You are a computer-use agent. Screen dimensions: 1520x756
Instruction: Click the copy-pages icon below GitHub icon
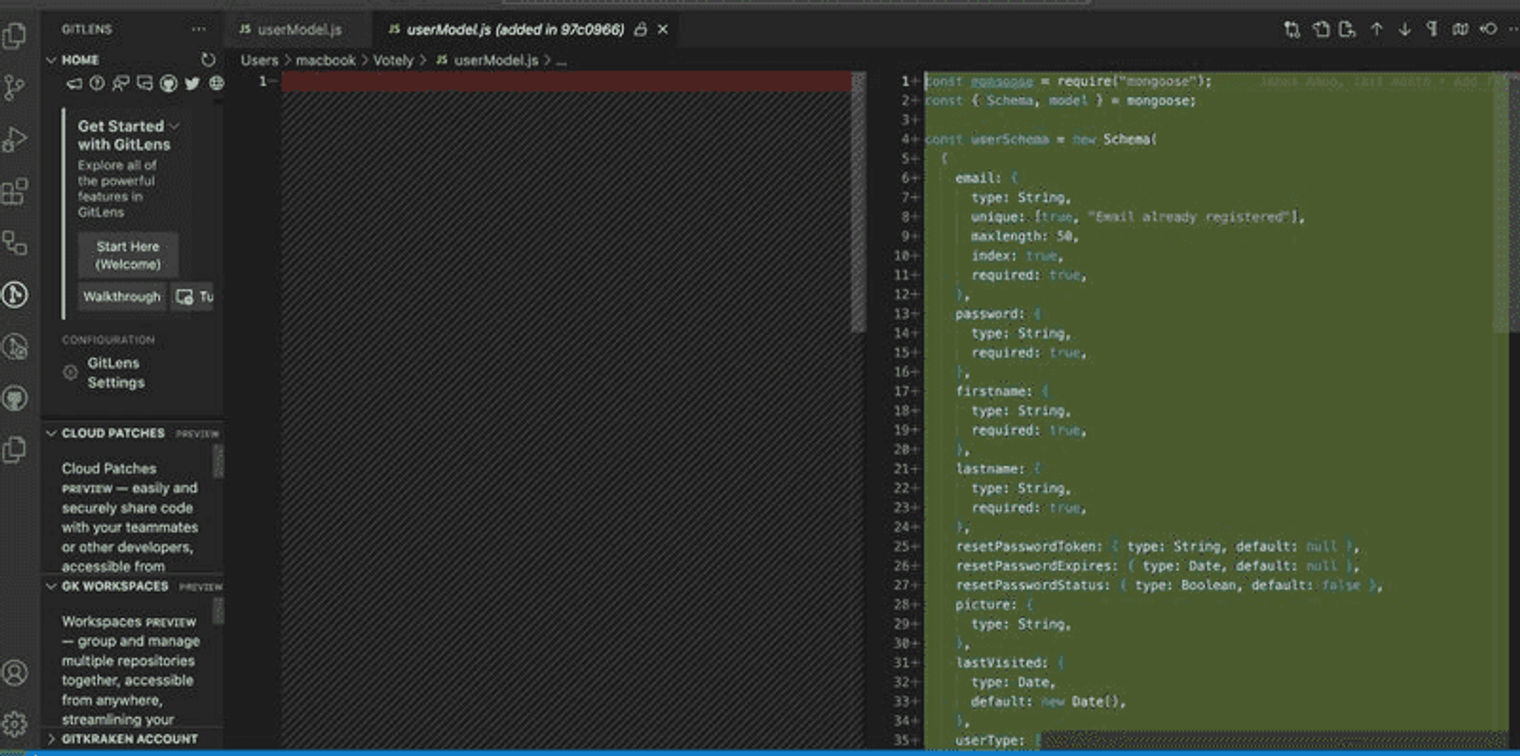tap(15, 449)
